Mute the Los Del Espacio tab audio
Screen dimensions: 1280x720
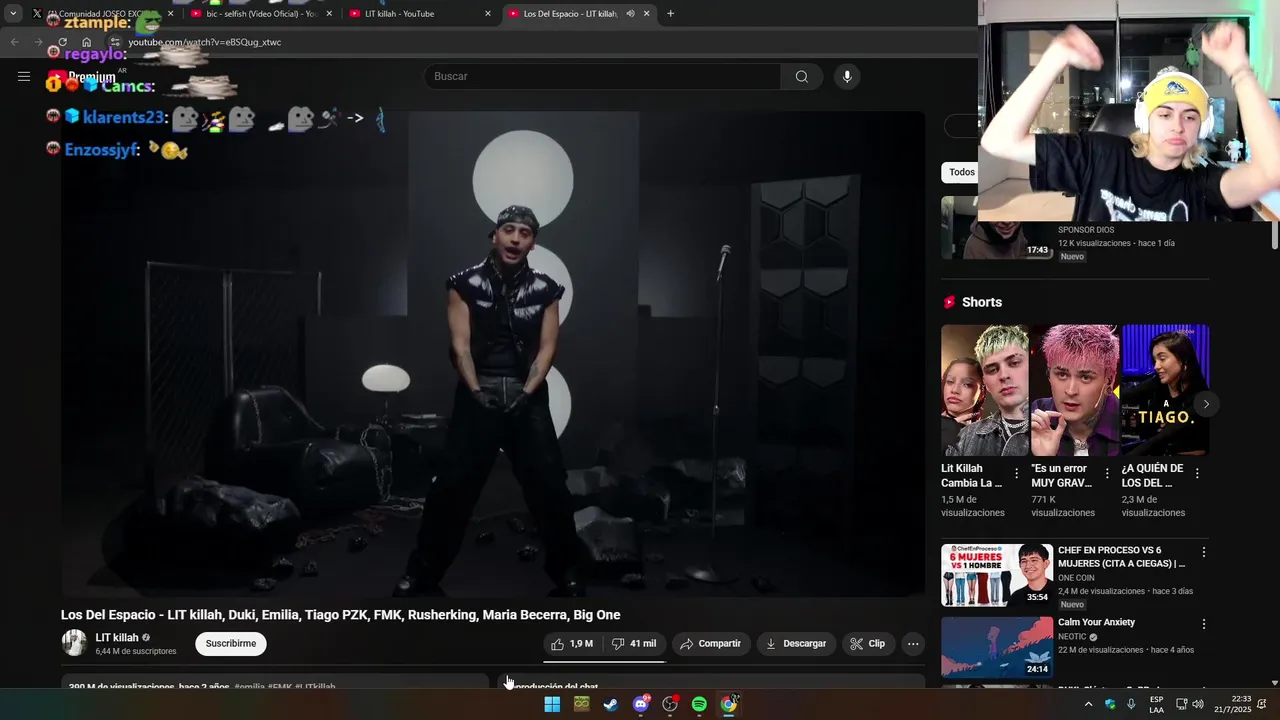(630, 14)
